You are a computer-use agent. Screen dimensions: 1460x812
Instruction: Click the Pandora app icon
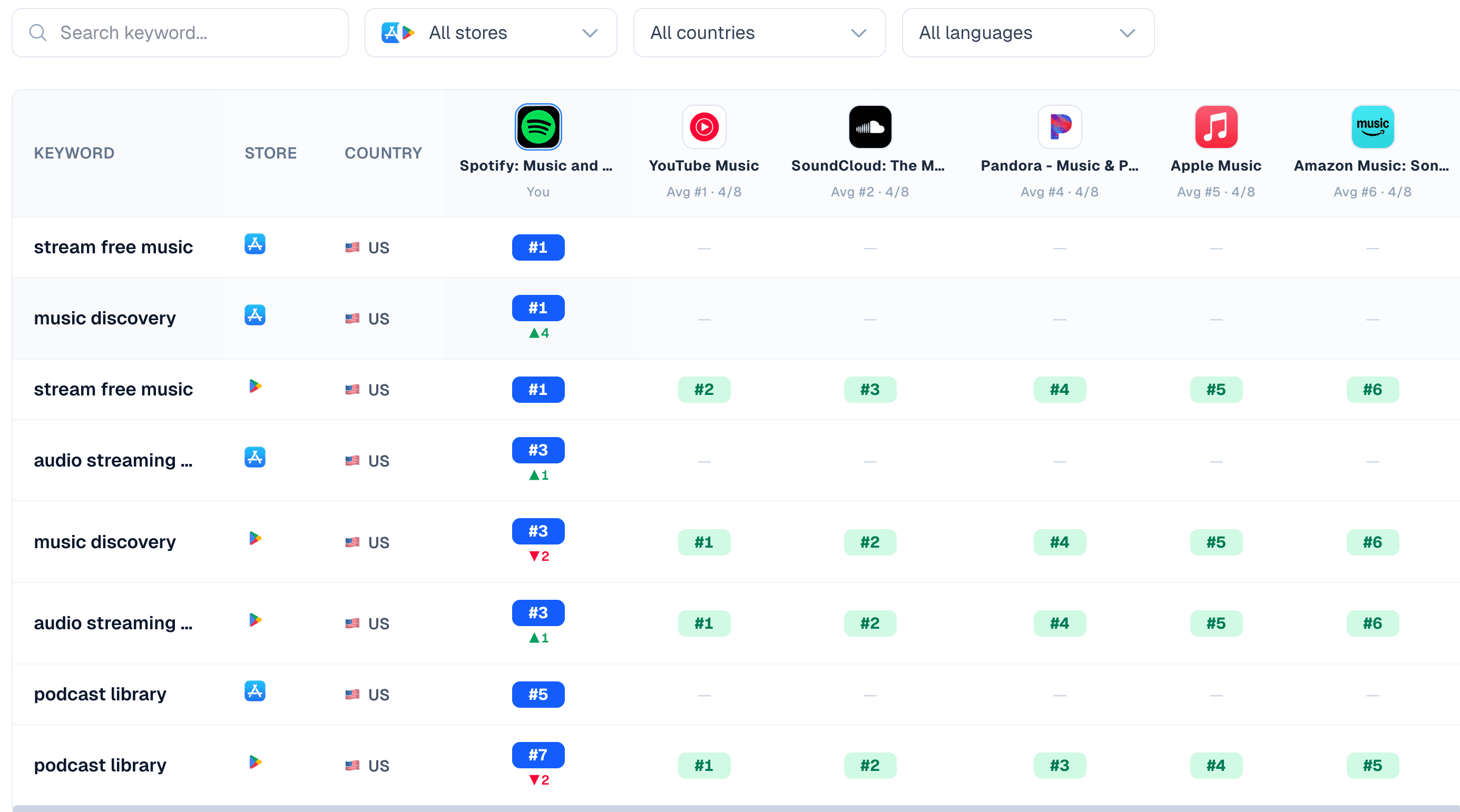[x=1059, y=127]
